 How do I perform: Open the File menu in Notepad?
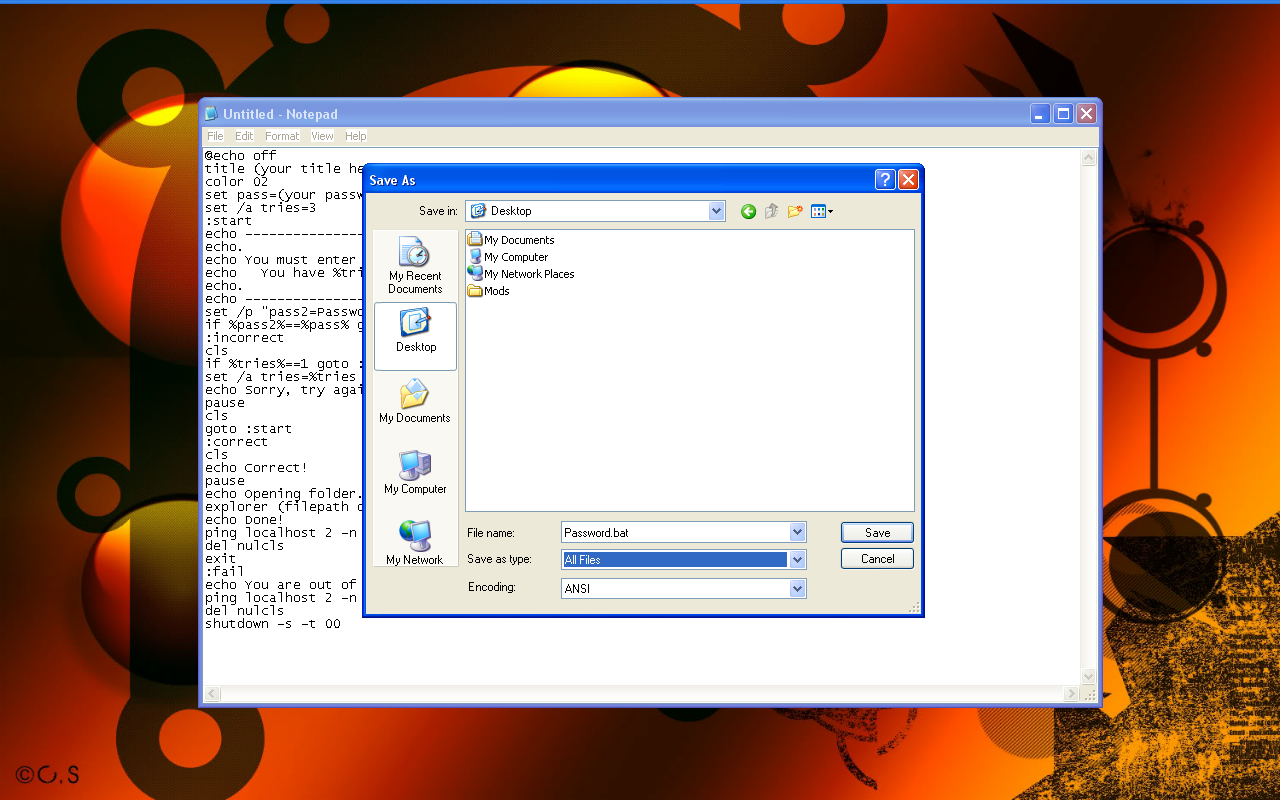tap(215, 136)
